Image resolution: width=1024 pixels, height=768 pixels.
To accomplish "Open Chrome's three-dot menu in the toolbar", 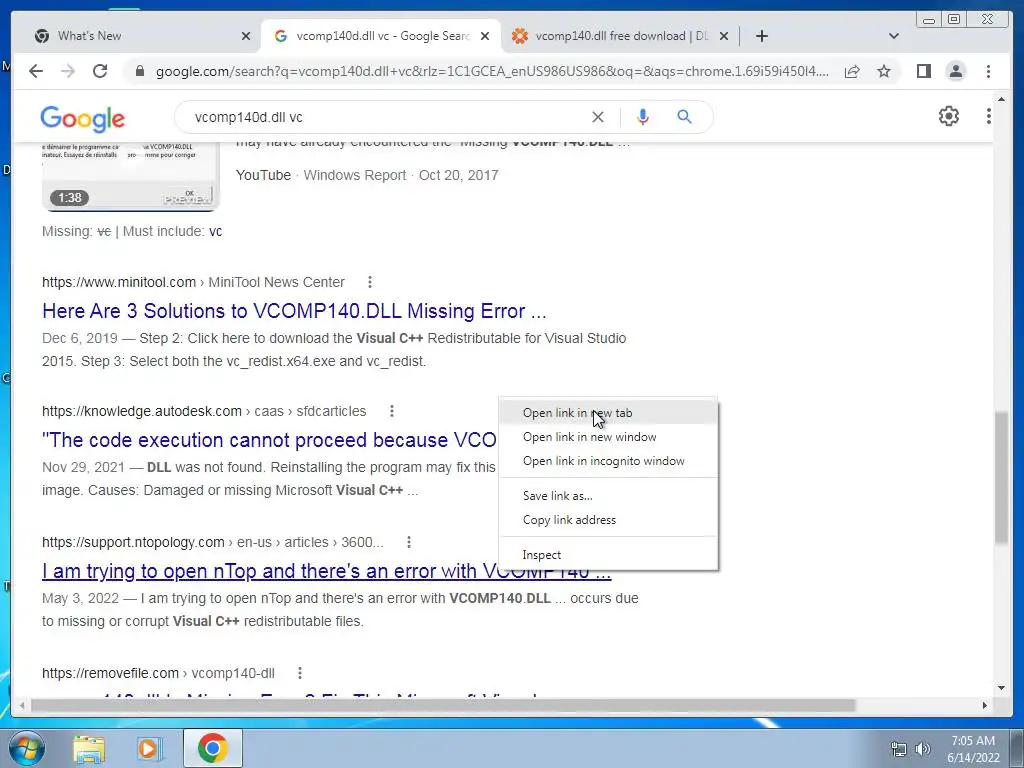I will [988, 71].
